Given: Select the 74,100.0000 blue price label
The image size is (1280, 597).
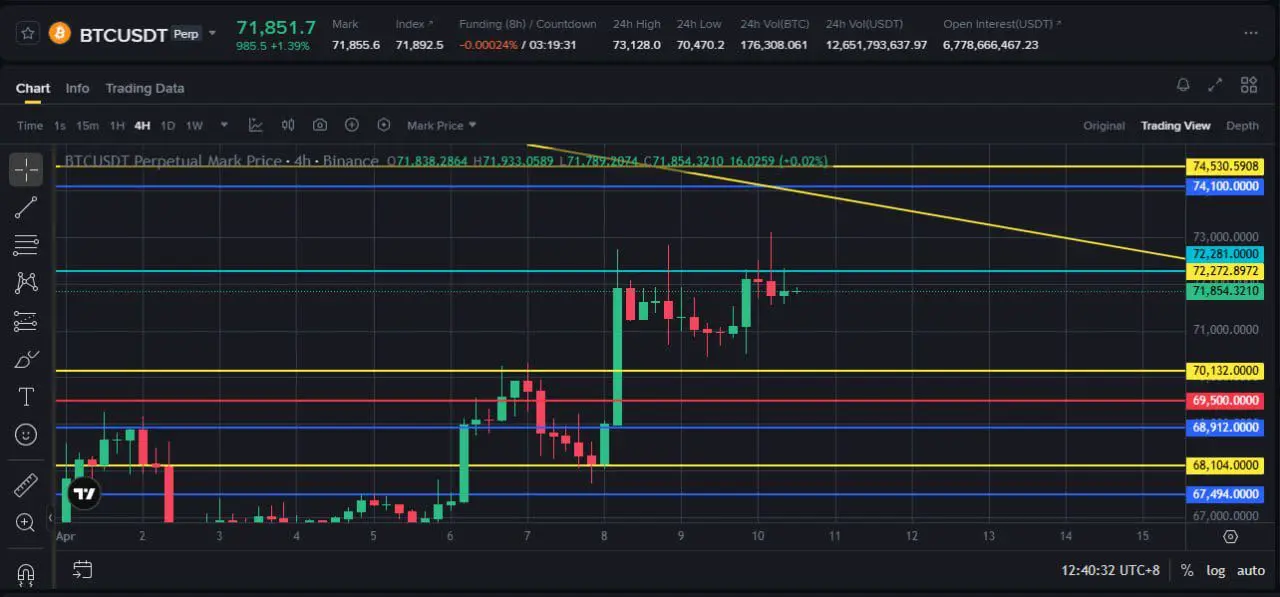Looking at the screenshot, I should pos(1226,187).
